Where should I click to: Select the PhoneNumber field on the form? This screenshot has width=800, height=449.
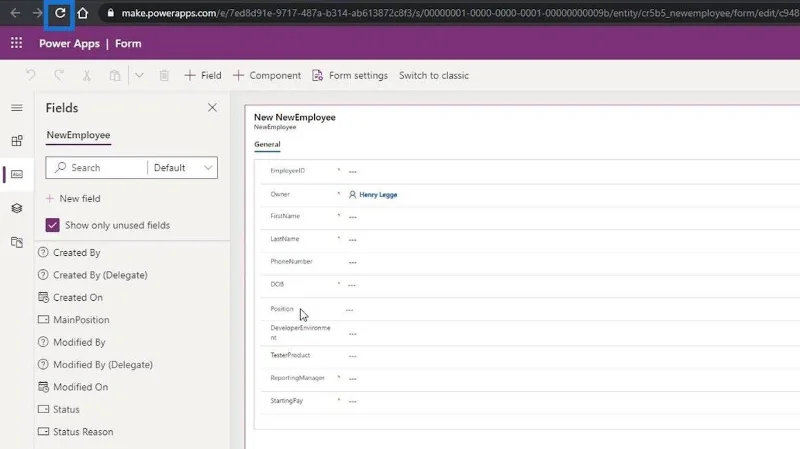(x=530, y=262)
